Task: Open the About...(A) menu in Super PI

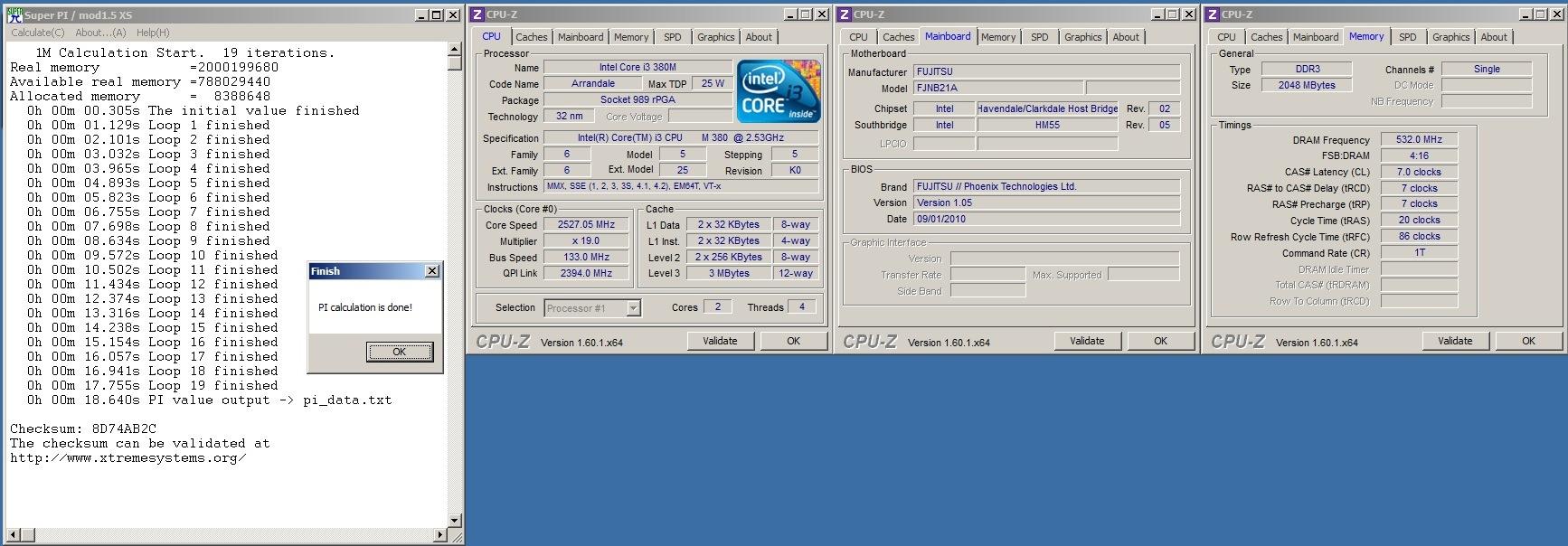Action: pyautogui.click(x=100, y=33)
